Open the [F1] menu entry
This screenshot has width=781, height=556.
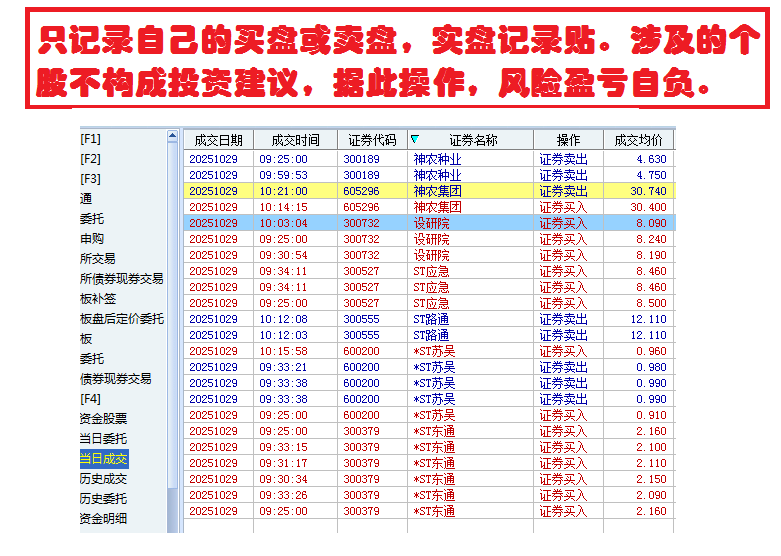click(x=90, y=139)
